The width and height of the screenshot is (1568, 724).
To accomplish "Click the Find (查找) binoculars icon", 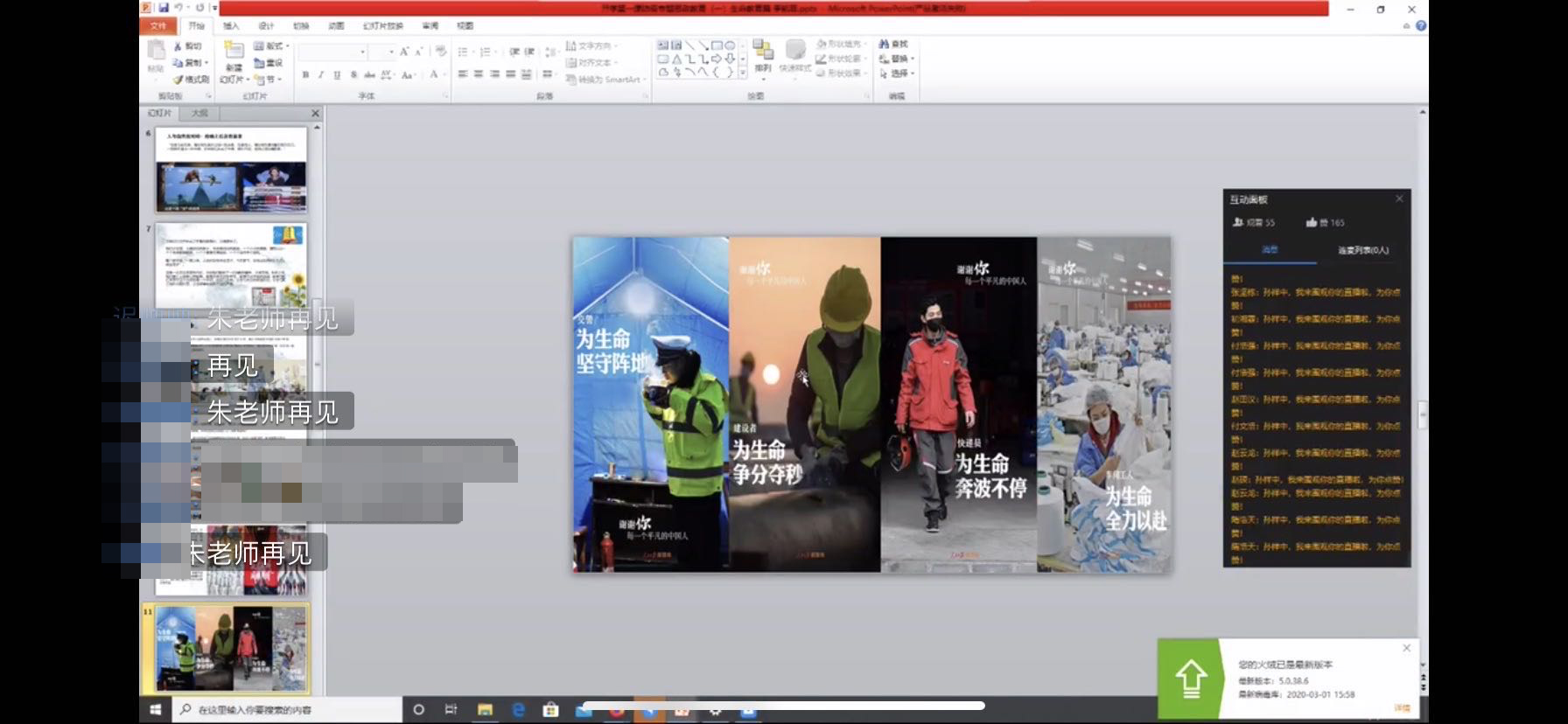I will click(x=884, y=44).
